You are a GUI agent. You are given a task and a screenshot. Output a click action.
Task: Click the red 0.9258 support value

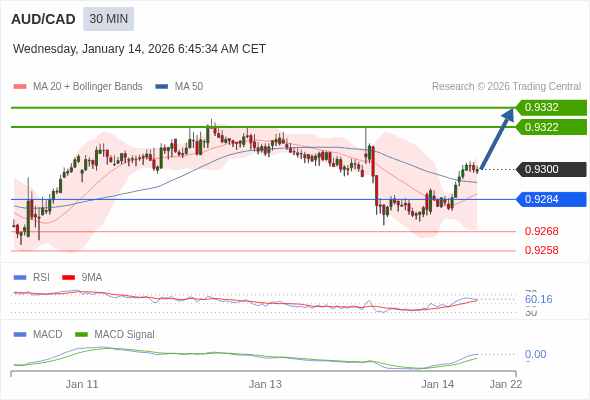[541, 250]
